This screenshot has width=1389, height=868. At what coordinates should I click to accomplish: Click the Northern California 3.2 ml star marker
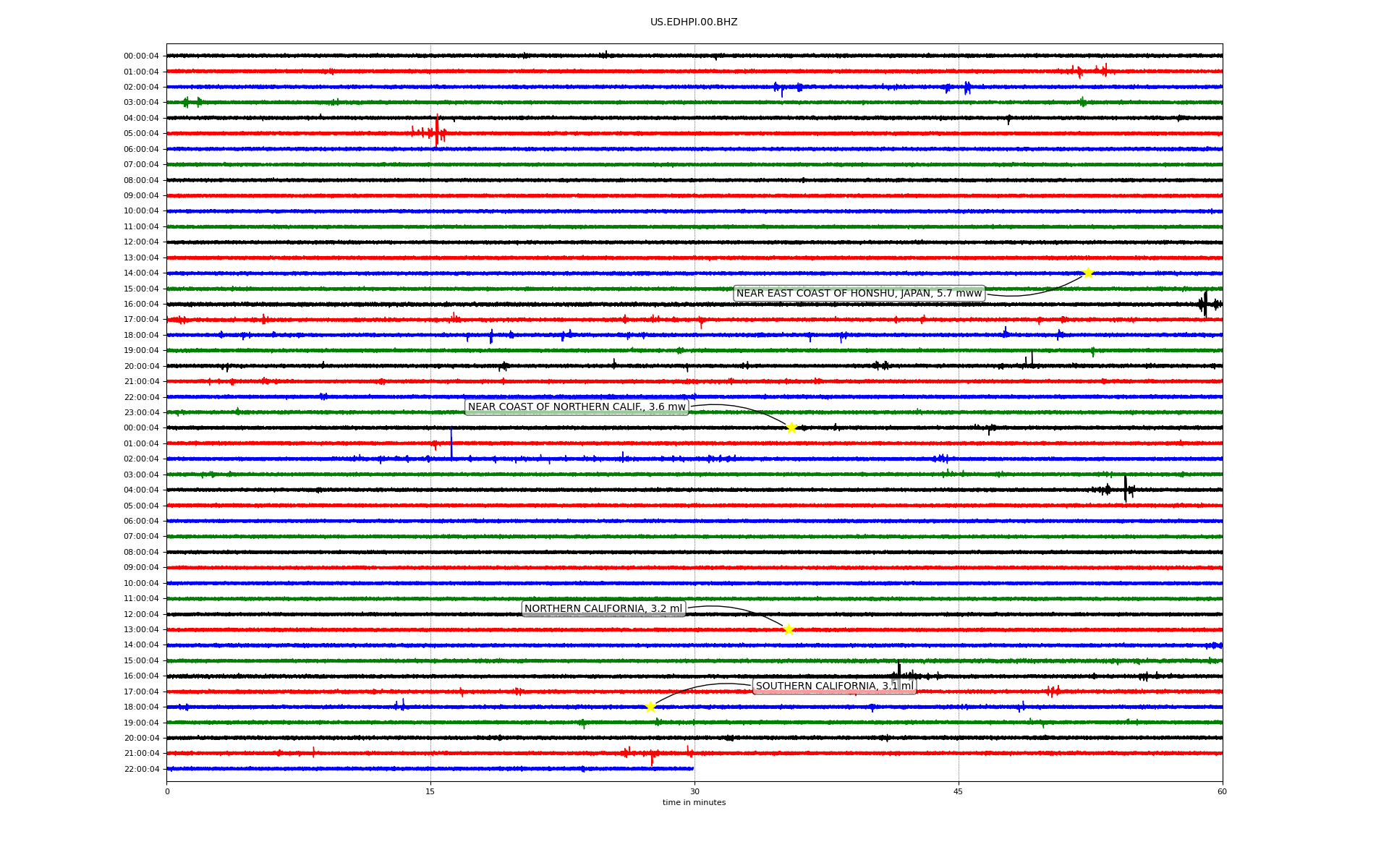coord(789,629)
